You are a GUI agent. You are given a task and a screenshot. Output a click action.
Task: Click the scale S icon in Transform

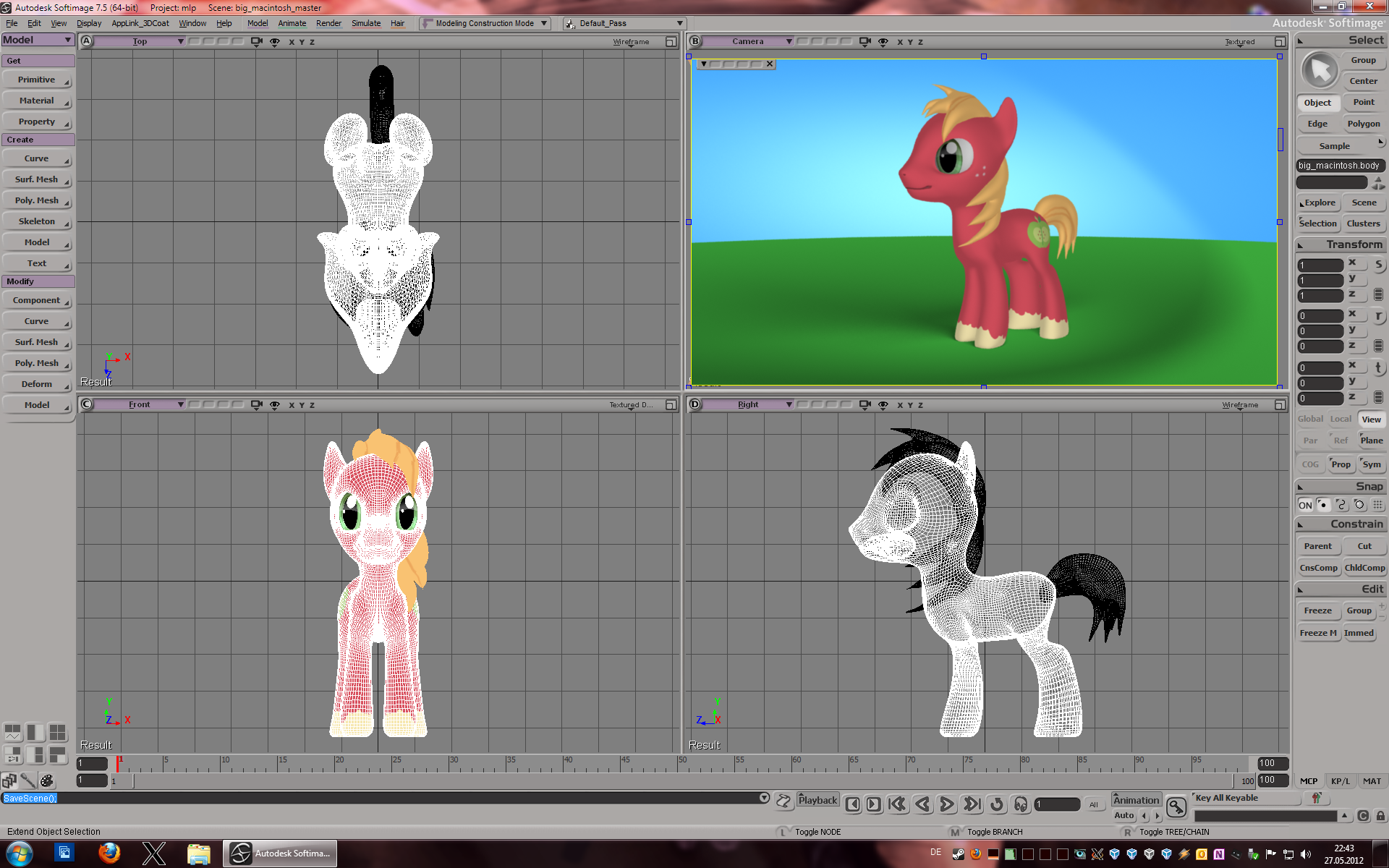[x=1378, y=265]
